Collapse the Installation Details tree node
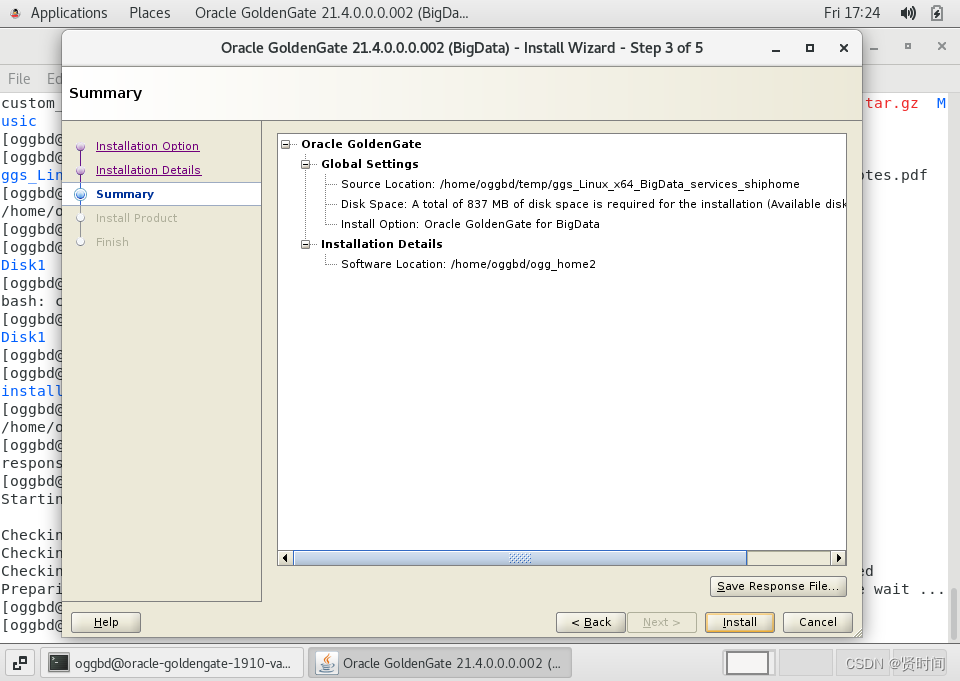960x681 pixels. tap(306, 244)
